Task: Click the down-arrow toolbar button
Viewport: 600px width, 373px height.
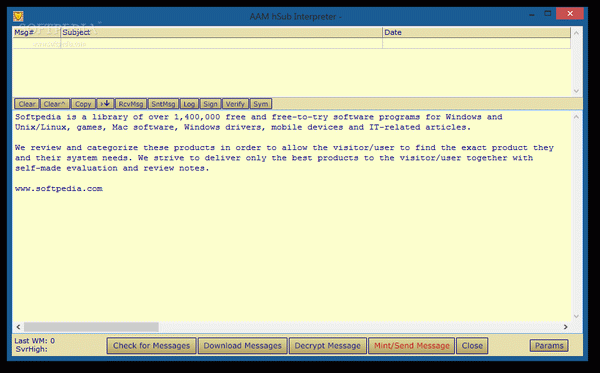Action: tap(105, 104)
